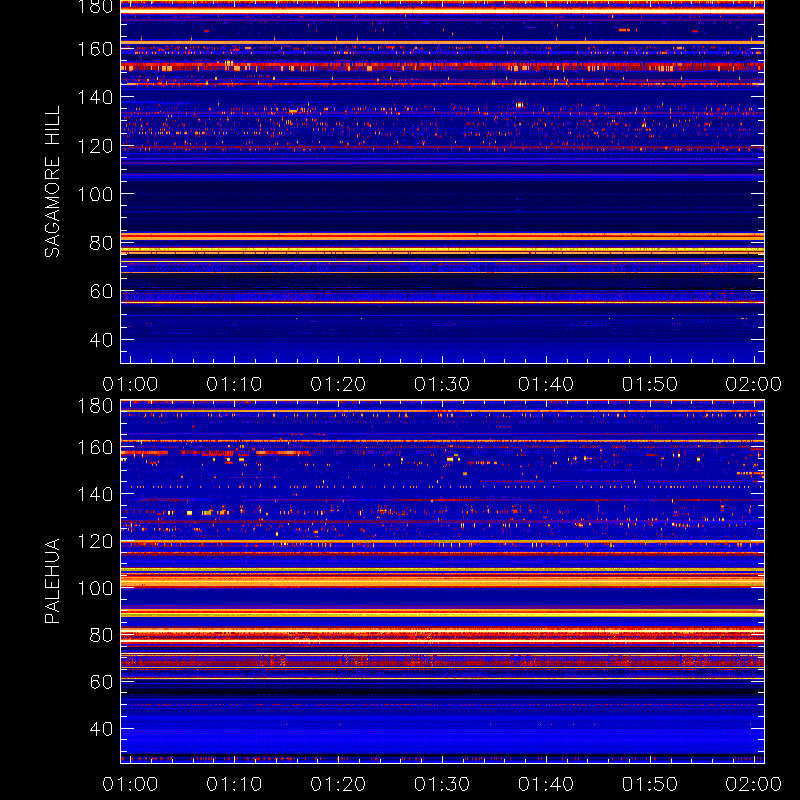Screen dimensions: 800x800
Task: Click 02:00 time label under Sagamore Hill plot
Action: pos(754,384)
